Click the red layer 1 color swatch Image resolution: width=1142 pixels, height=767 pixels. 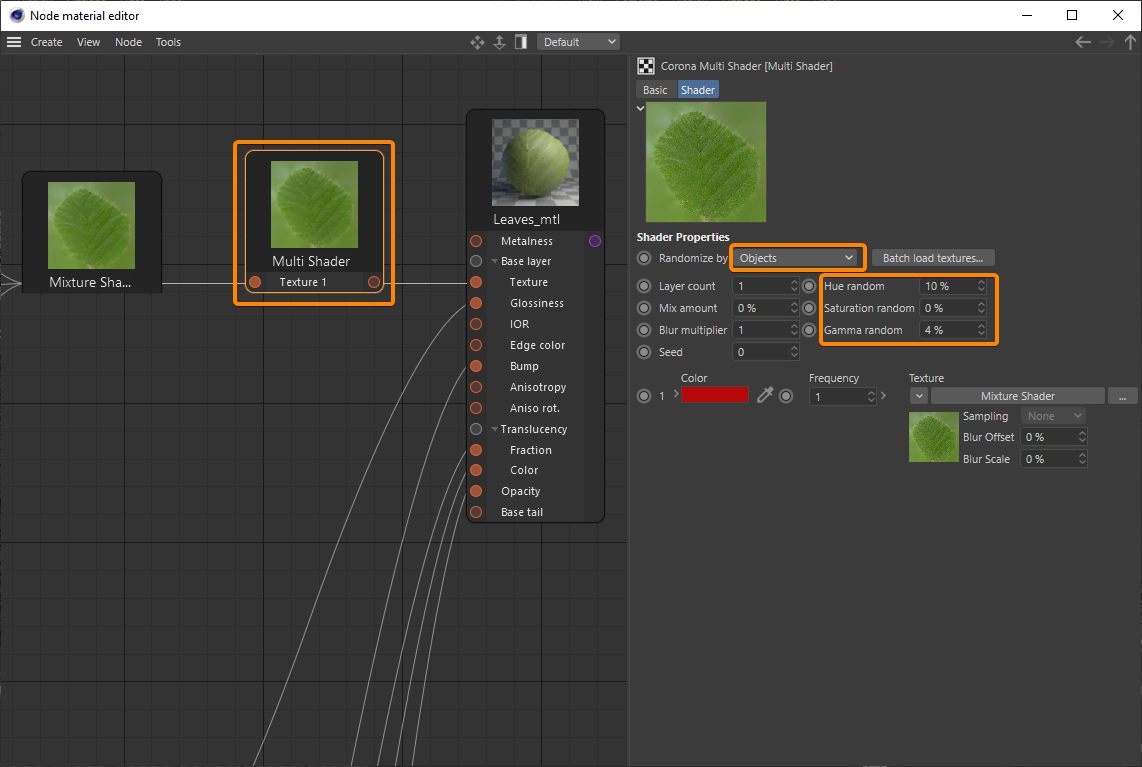(x=714, y=395)
